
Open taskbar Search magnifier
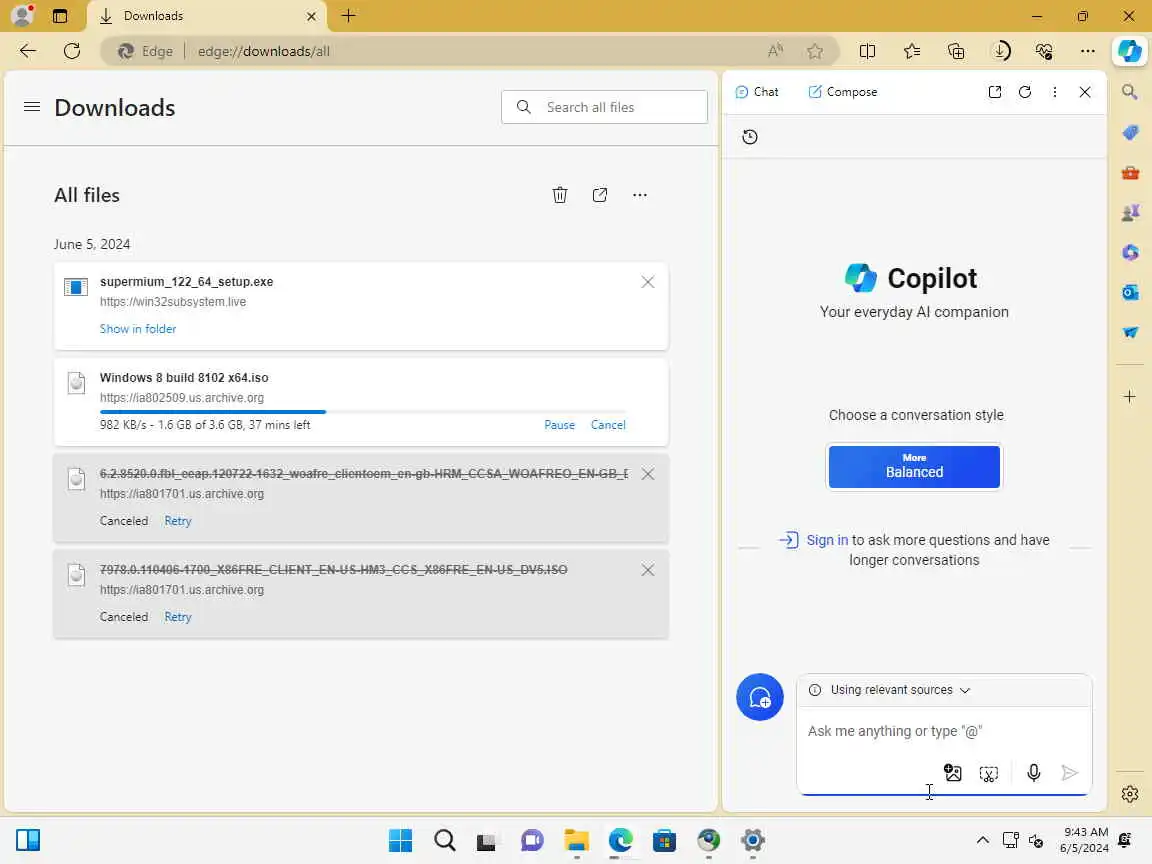[444, 840]
